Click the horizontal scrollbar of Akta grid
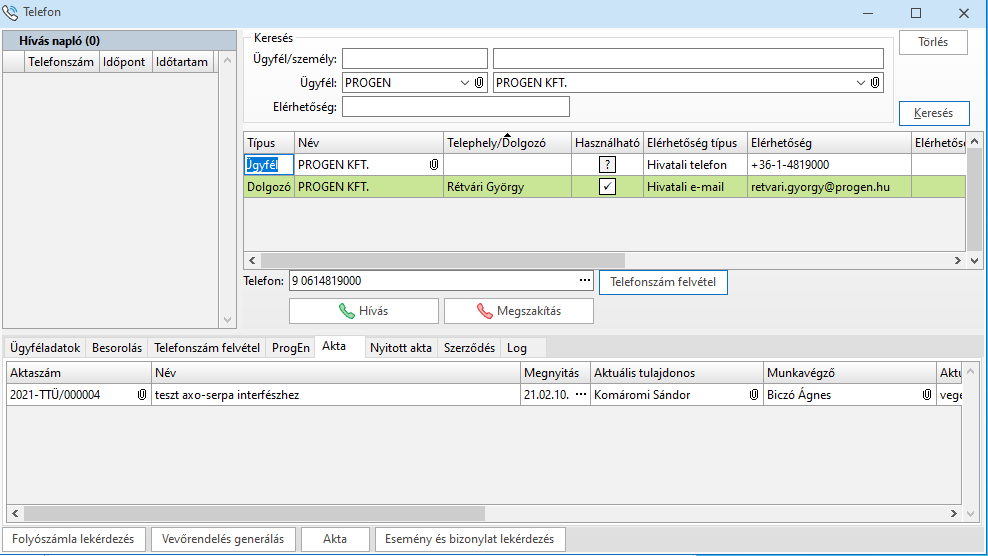The height and width of the screenshot is (556, 988). point(255,513)
